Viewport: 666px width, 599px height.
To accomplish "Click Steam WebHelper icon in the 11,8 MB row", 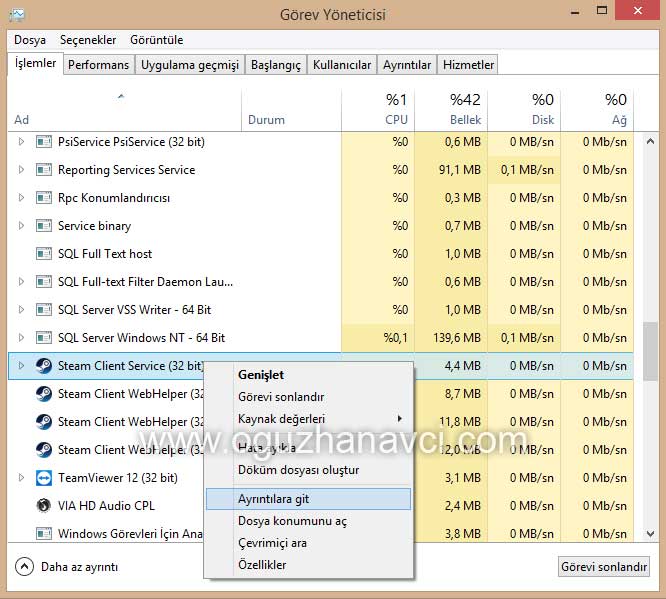I will coord(44,422).
